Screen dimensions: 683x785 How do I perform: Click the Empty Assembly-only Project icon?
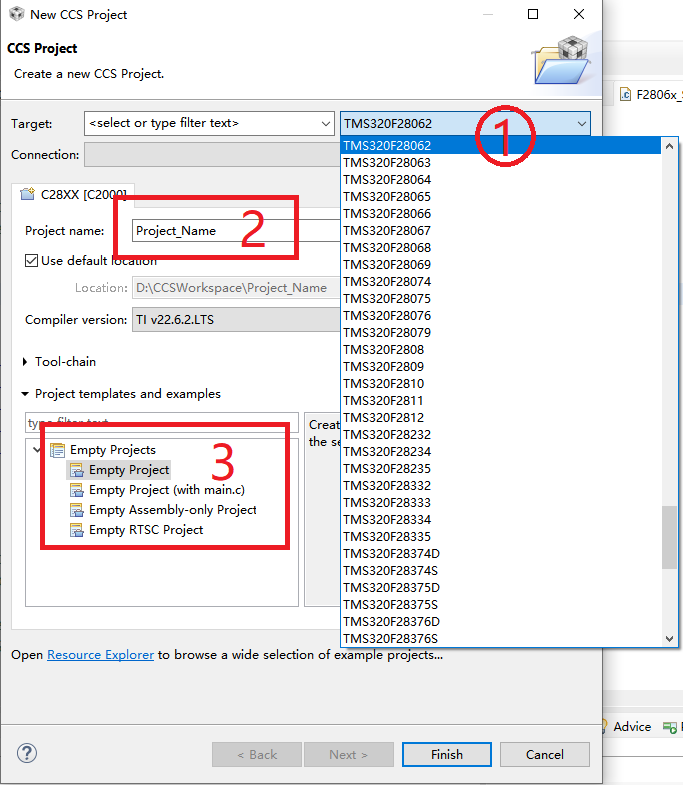click(77, 510)
